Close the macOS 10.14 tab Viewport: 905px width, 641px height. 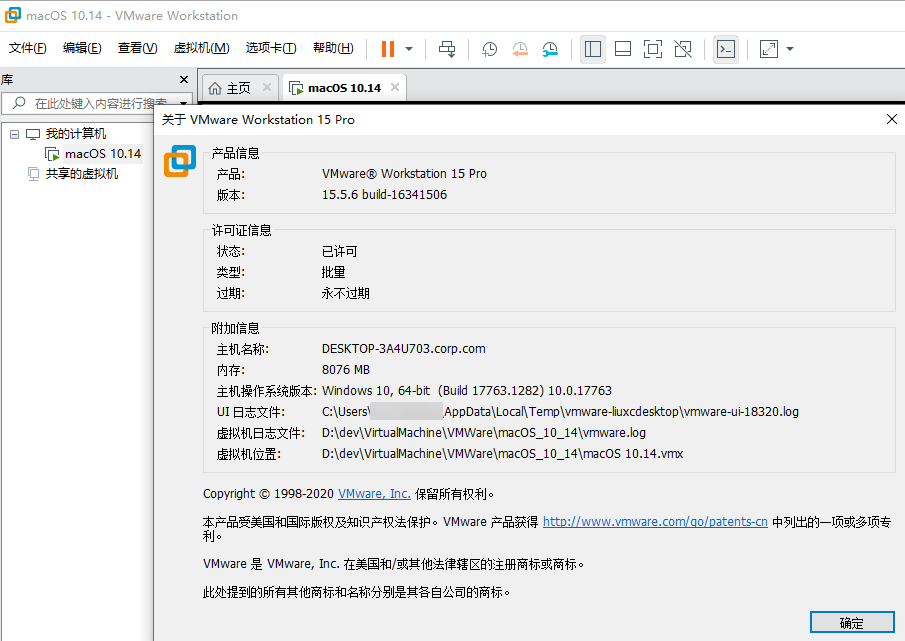coord(395,87)
